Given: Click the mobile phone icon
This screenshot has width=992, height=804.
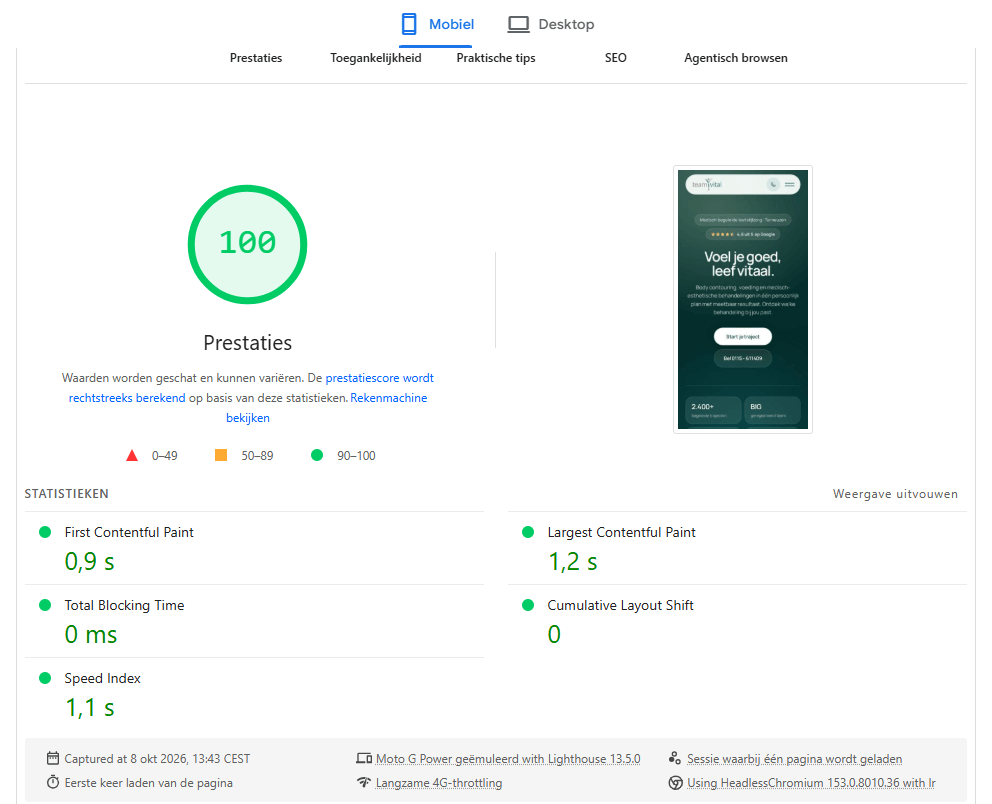Looking at the screenshot, I should pyautogui.click(x=409, y=24).
